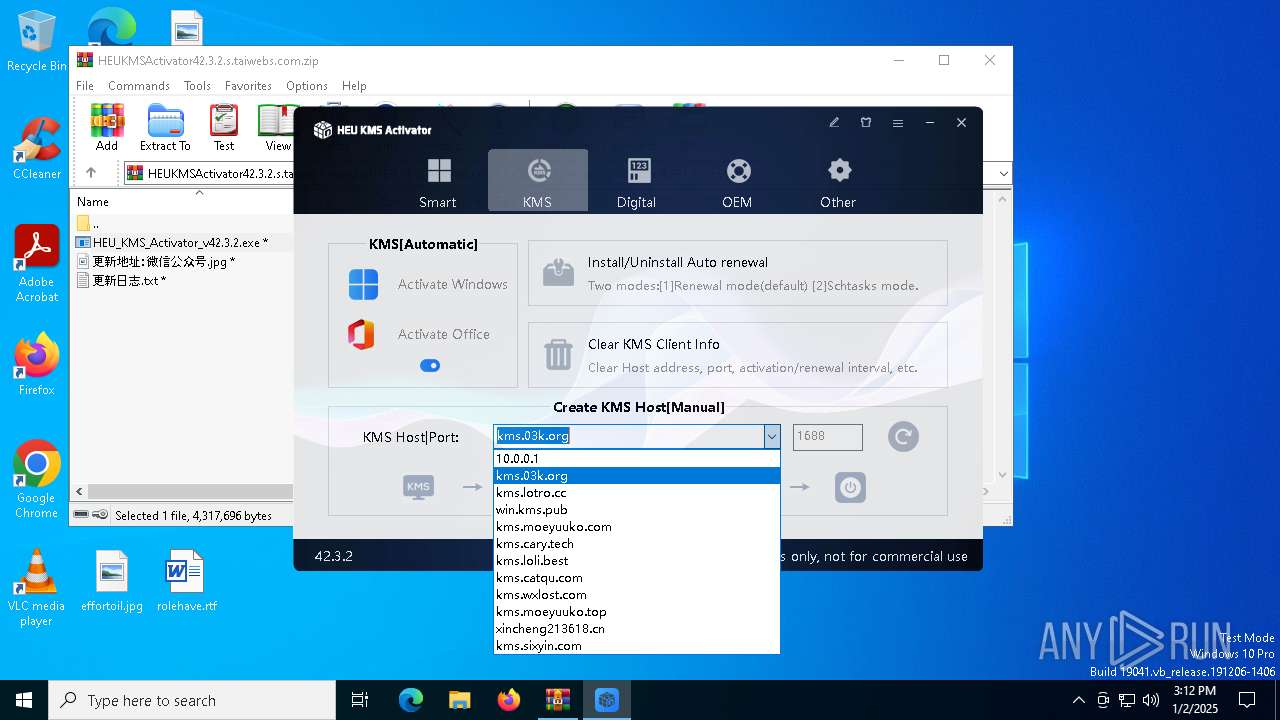Click the pencil edit icon in HEU title bar
This screenshot has height=720, width=1280.
[834, 123]
